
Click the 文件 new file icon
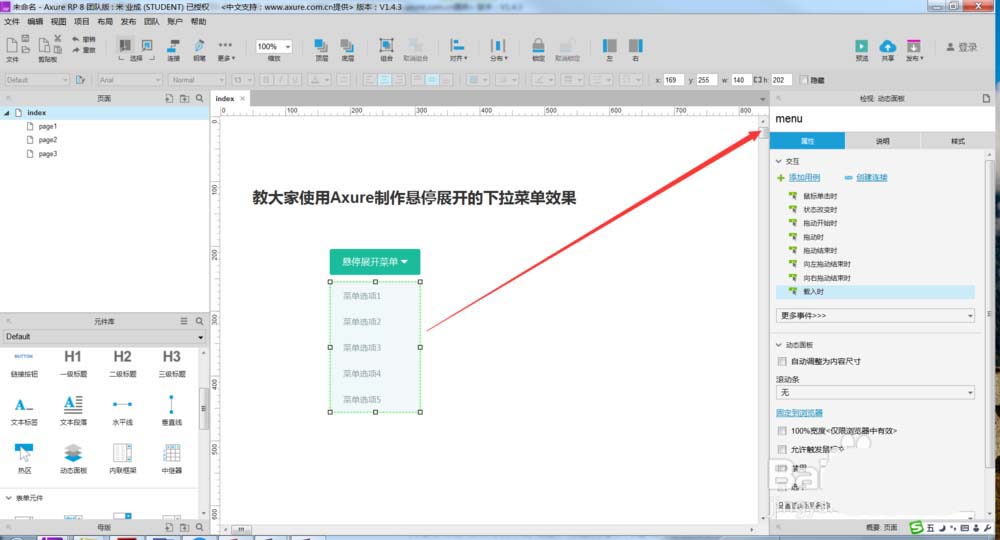click(x=11, y=45)
